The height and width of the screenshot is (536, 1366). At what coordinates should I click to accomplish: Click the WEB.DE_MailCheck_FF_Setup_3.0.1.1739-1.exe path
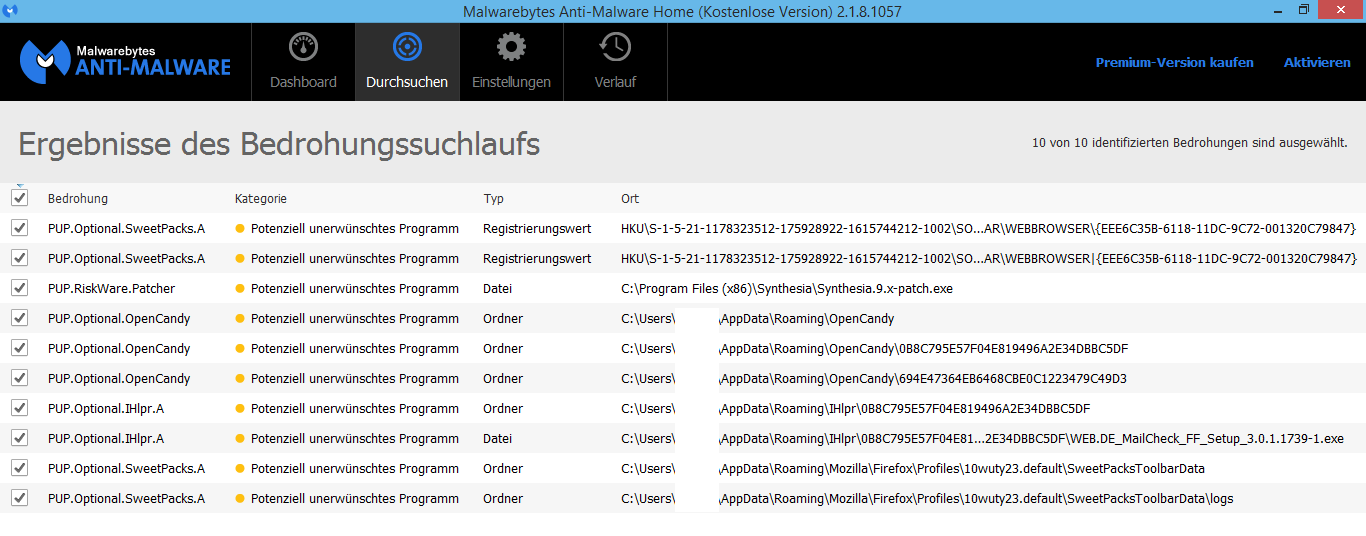click(982, 439)
